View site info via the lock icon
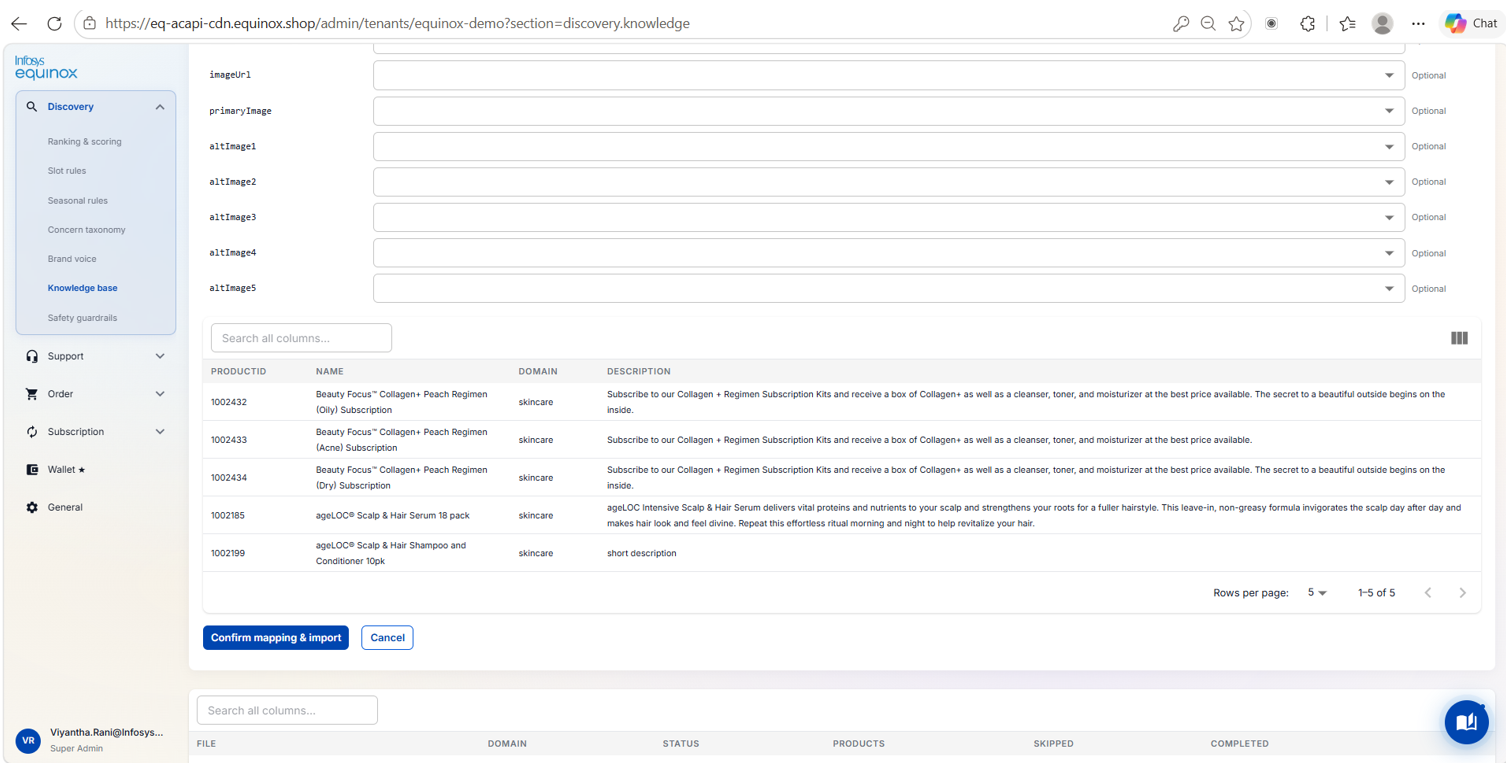Screen dimensions: 1506x763 tap(89, 23)
